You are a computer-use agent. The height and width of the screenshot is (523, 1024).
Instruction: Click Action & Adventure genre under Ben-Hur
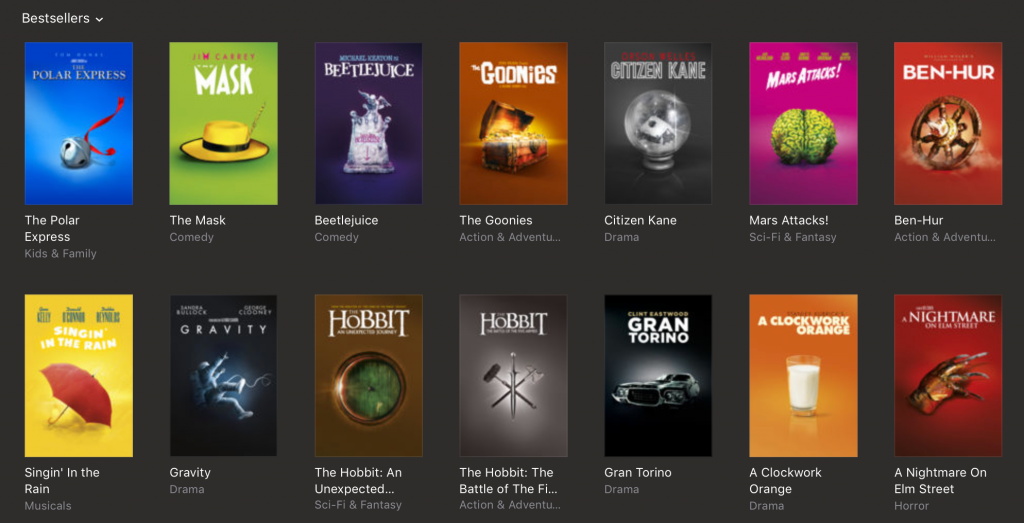945,237
